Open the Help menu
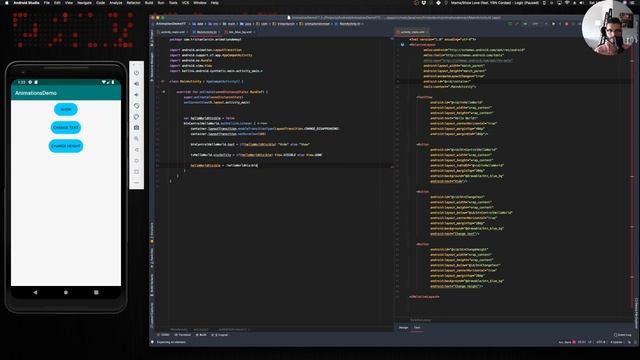The height and width of the screenshot is (360, 640). point(215,3)
